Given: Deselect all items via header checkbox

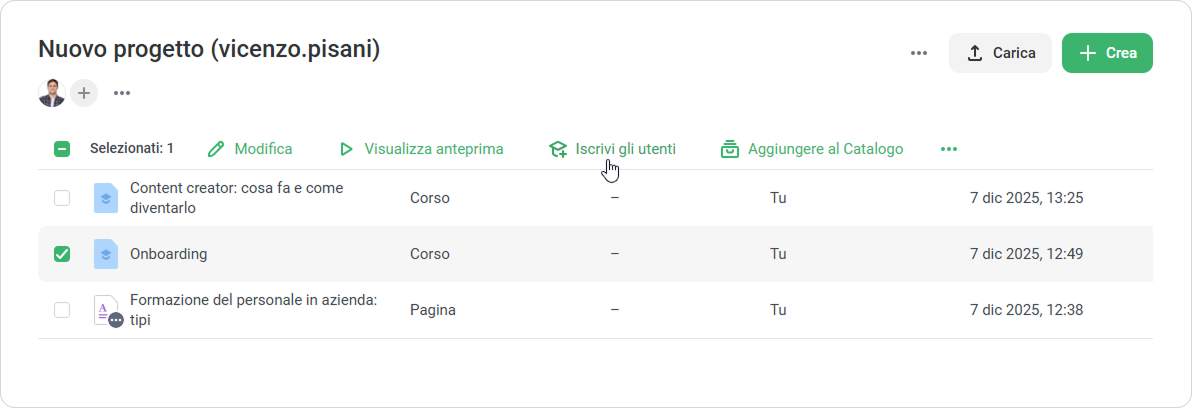Looking at the screenshot, I should coord(62,149).
